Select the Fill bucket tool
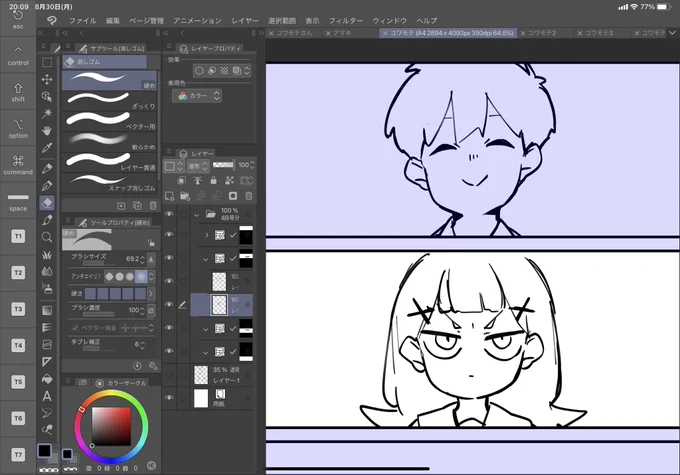The image size is (680, 475). [47, 379]
